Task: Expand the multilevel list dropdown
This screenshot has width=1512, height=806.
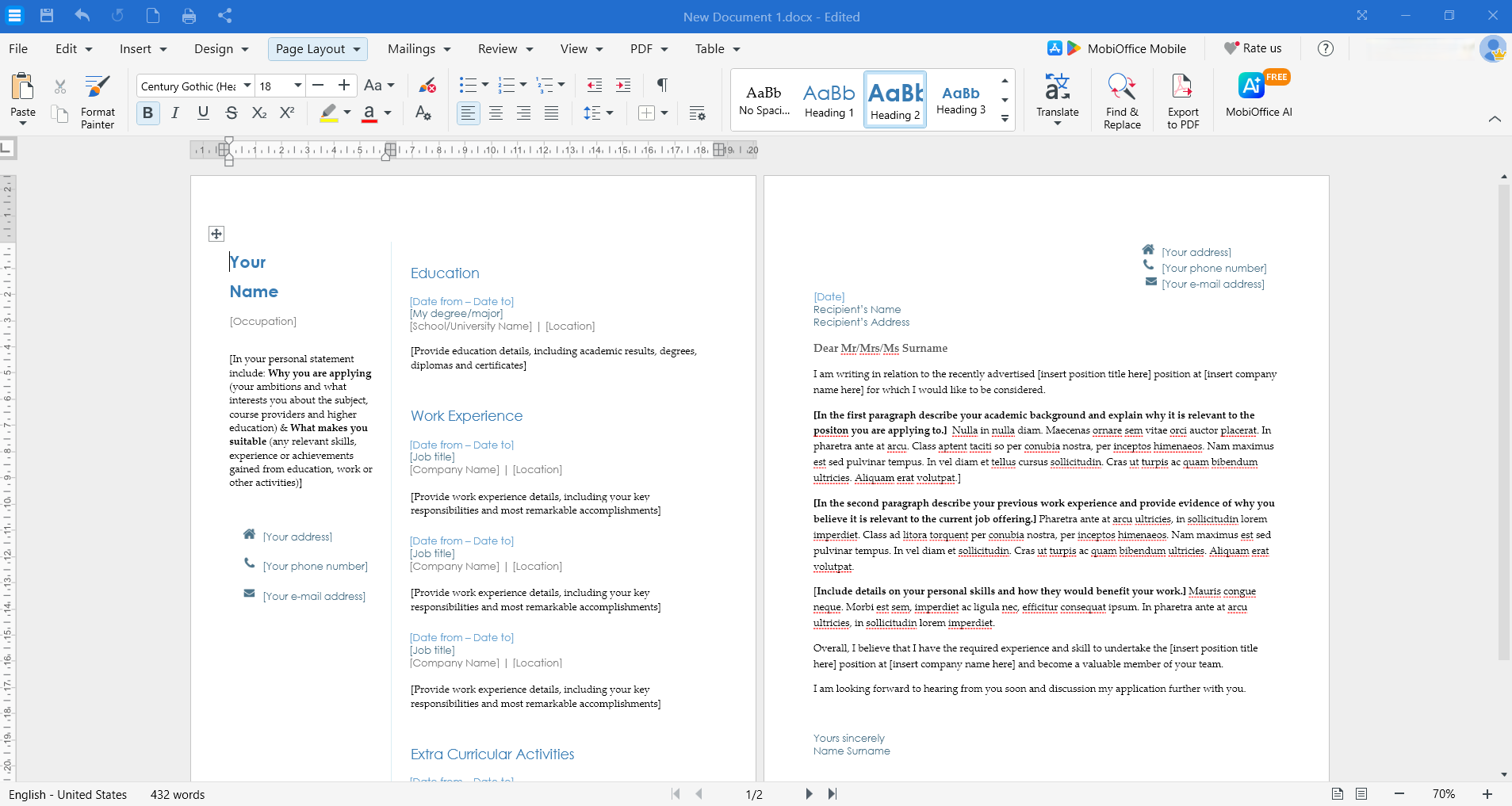Action: pos(561,86)
